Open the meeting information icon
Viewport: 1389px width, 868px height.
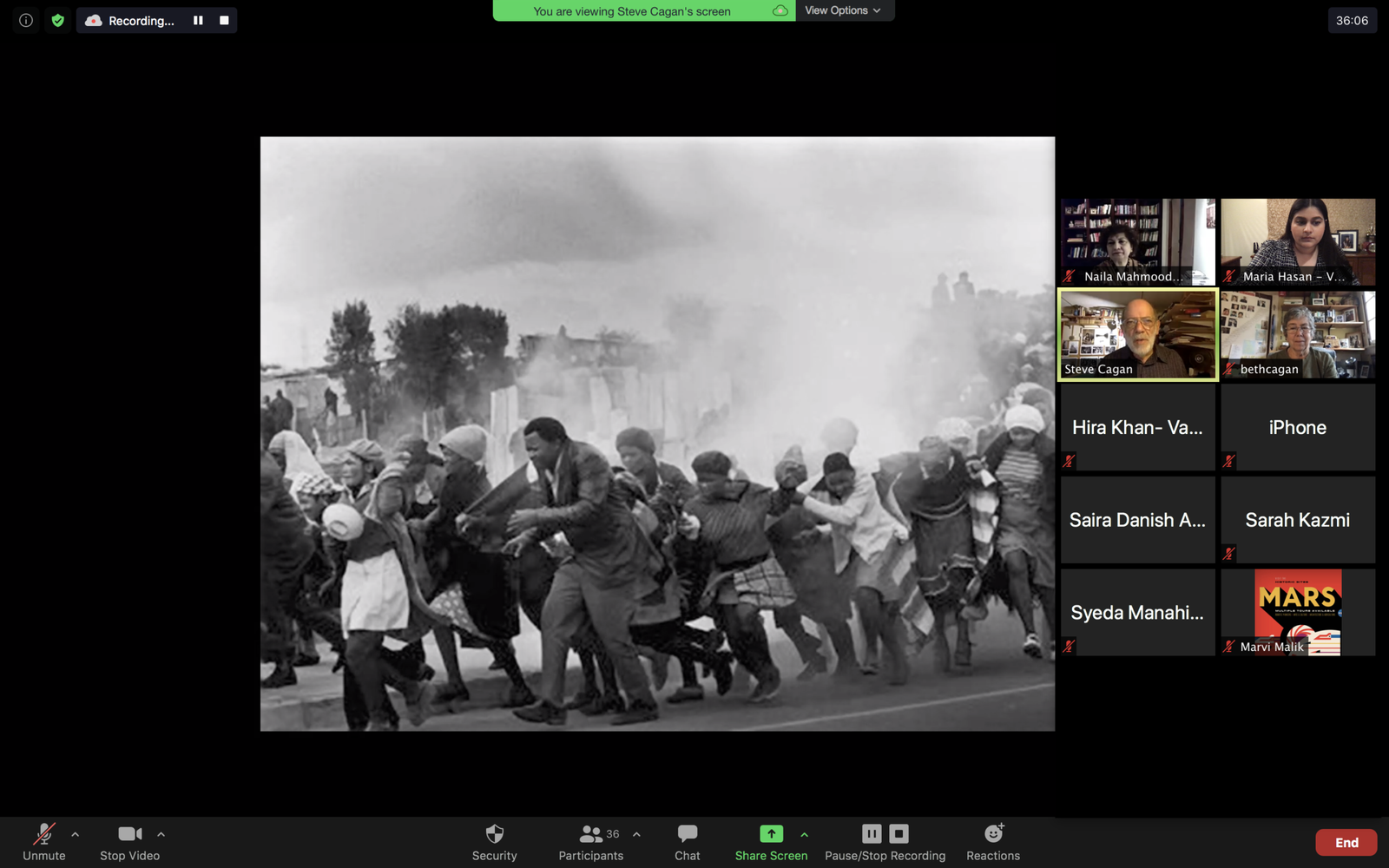point(26,20)
